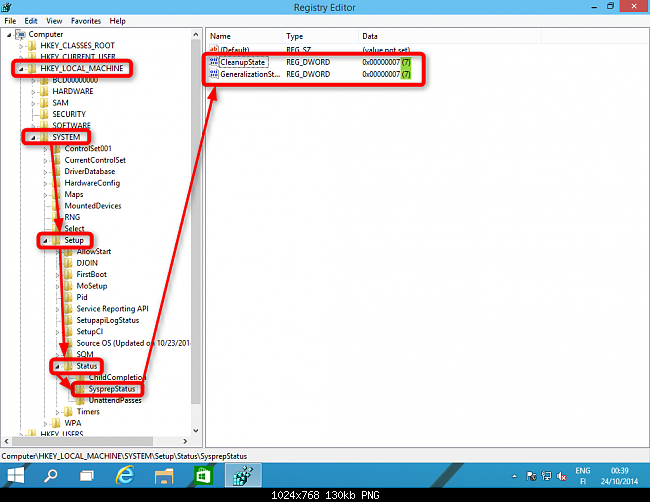
Task: Collapse the Computer root node
Action: [x=9, y=35]
